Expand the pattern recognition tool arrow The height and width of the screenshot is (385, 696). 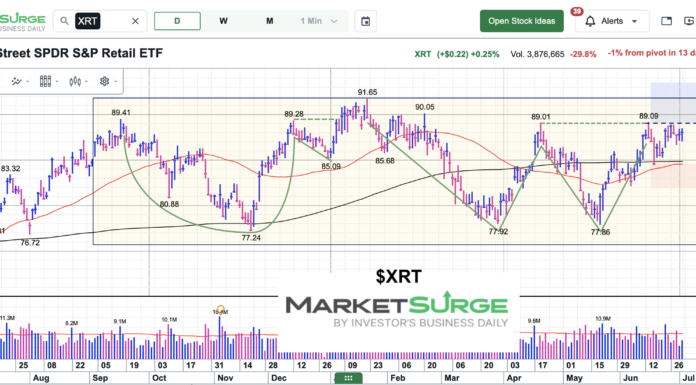[x=28, y=82]
